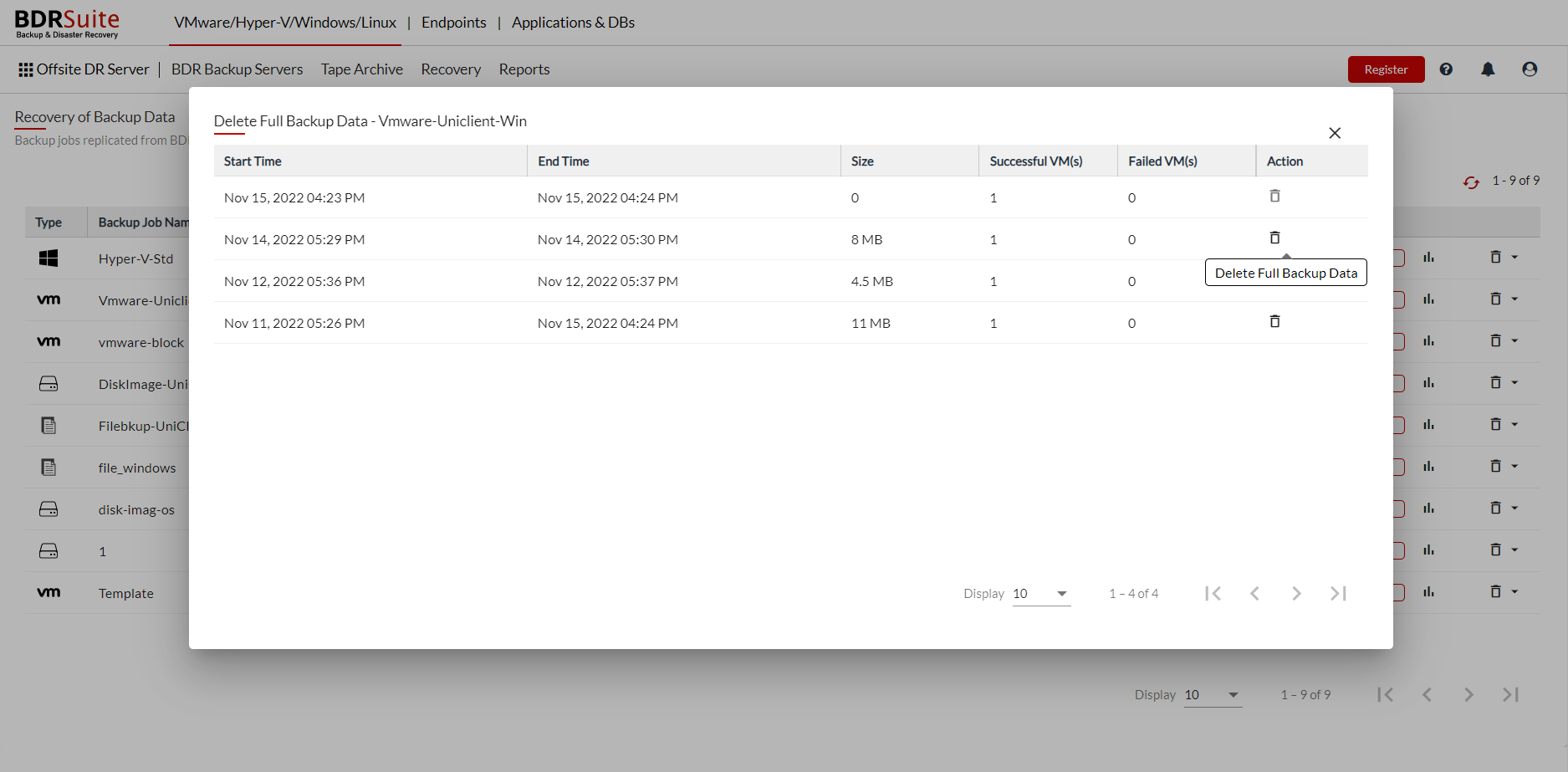Delete full backup of Nov 15 04:23 PM

point(1274,196)
